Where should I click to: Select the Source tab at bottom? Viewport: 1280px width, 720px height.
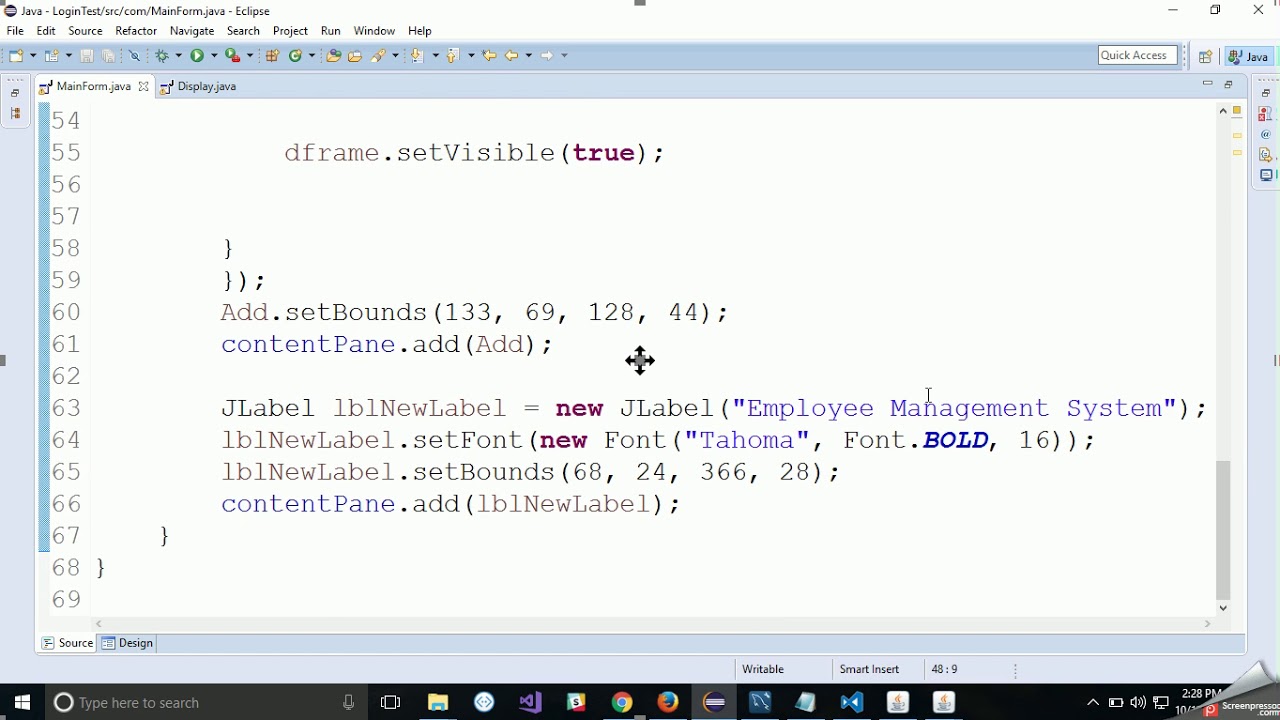point(68,643)
